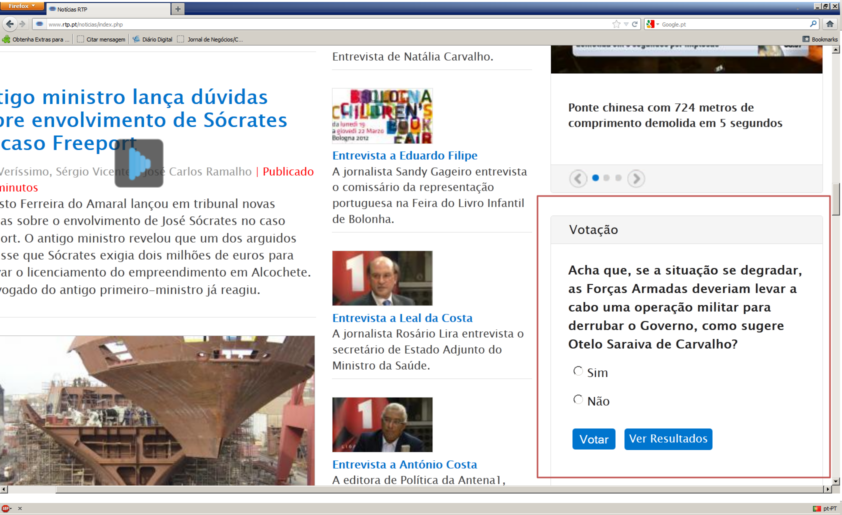Image resolution: width=842 pixels, height=515 pixels.
Task: Open a new tab with the plus button
Action: [178, 9]
